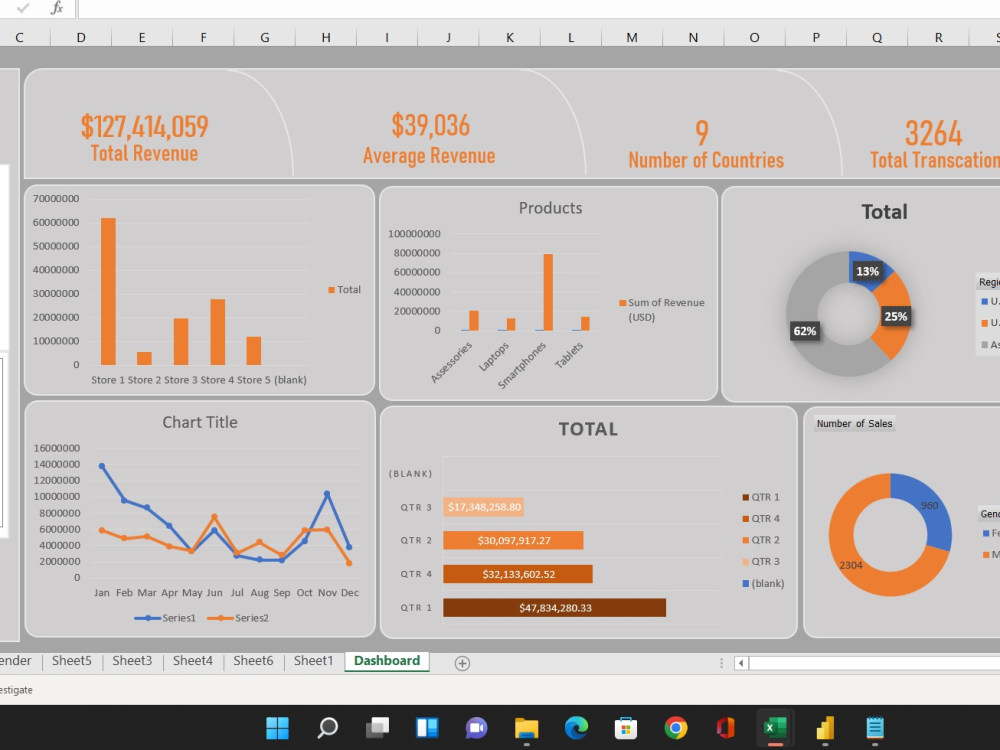The width and height of the screenshot is (1000, 750).
Task: Select column J header
Action: tap(448, 38)
